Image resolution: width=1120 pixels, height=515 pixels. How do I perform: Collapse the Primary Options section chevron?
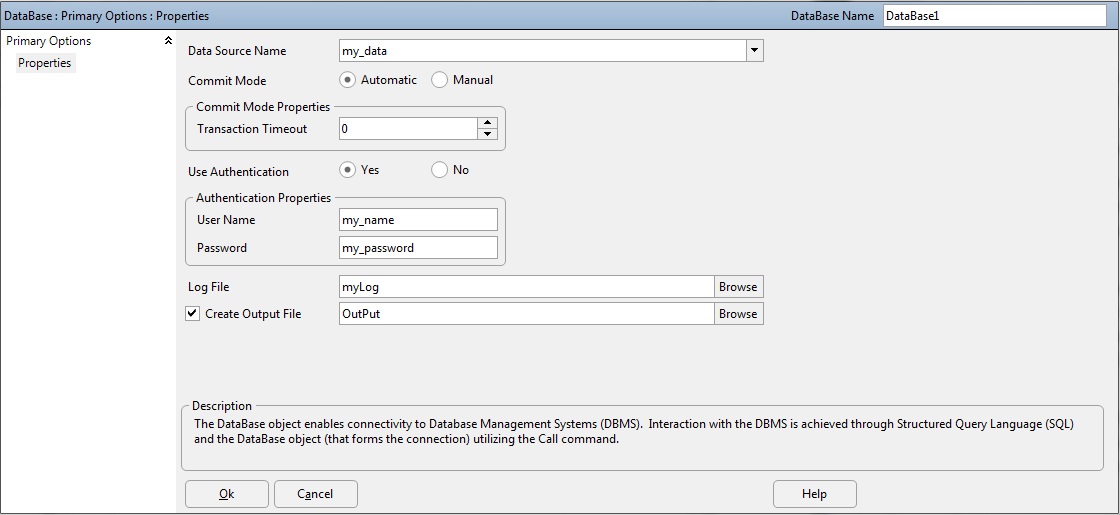click(x=169, y=41)
